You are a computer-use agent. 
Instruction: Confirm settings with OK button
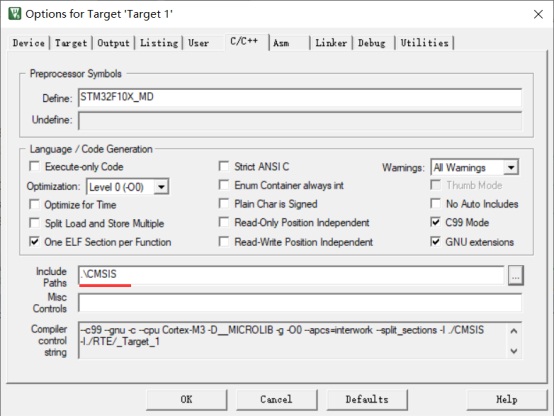click(x=187, y=400)
